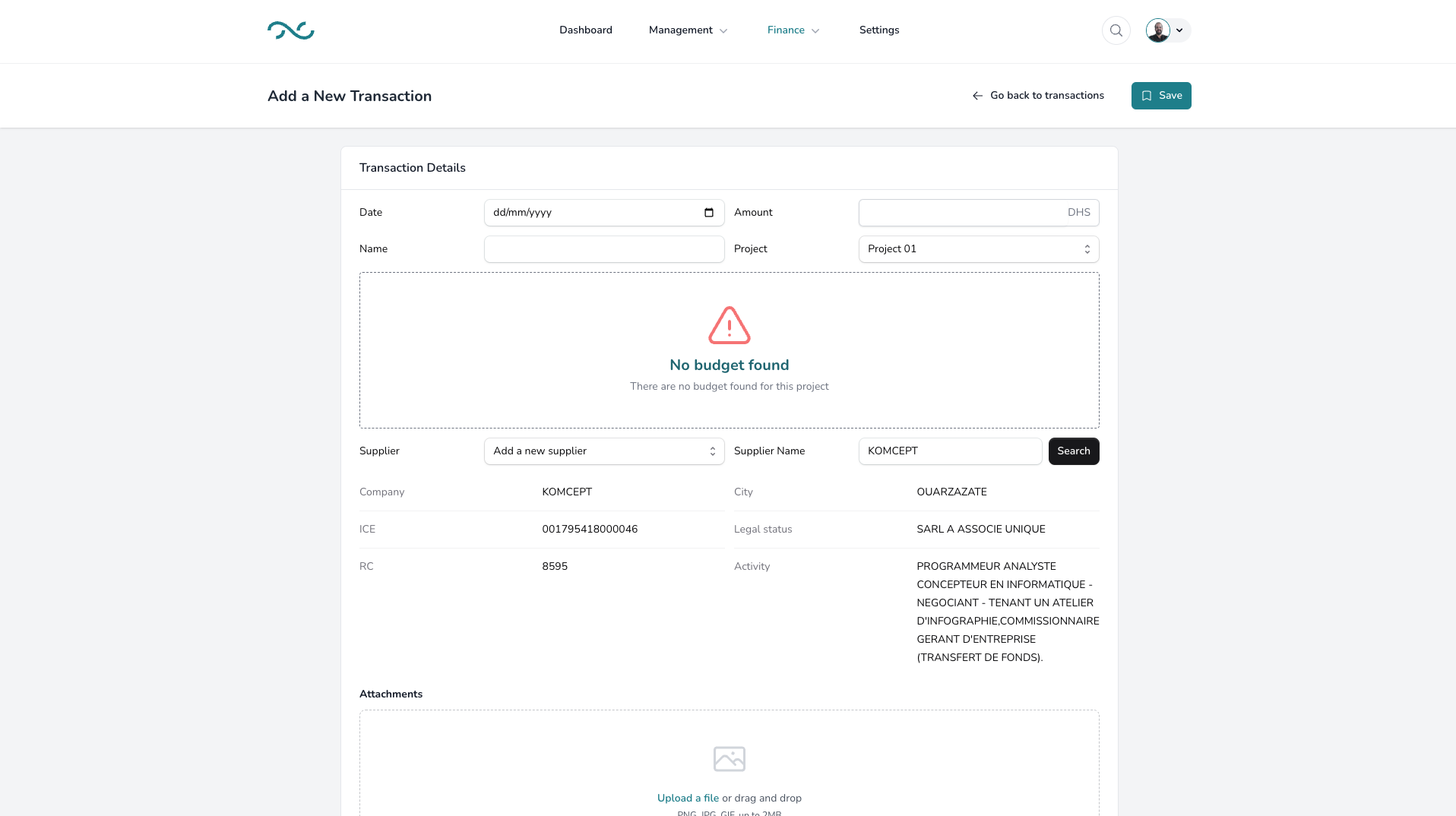Expand the Management menu
Viewport: 1456px width, 816px height.
688,30
